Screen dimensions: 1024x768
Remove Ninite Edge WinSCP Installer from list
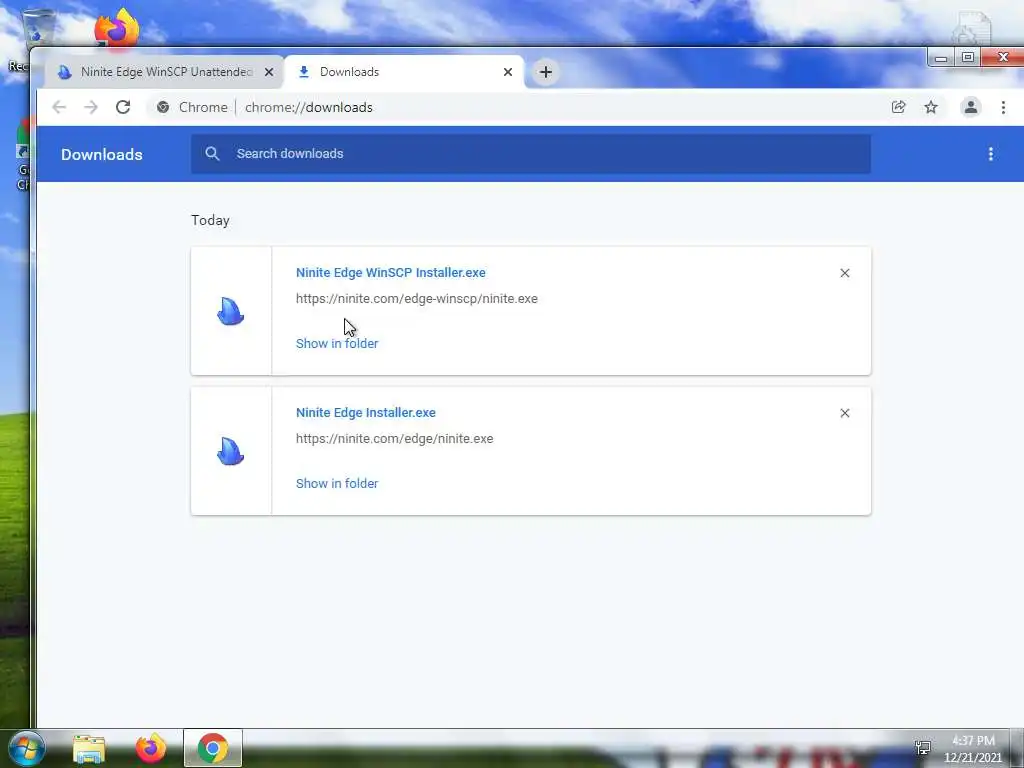[x=845, y=273]
